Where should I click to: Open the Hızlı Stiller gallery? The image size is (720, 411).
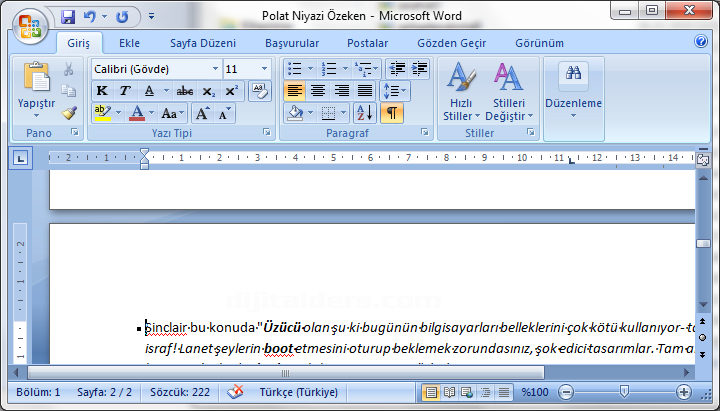tap(461, 92)
